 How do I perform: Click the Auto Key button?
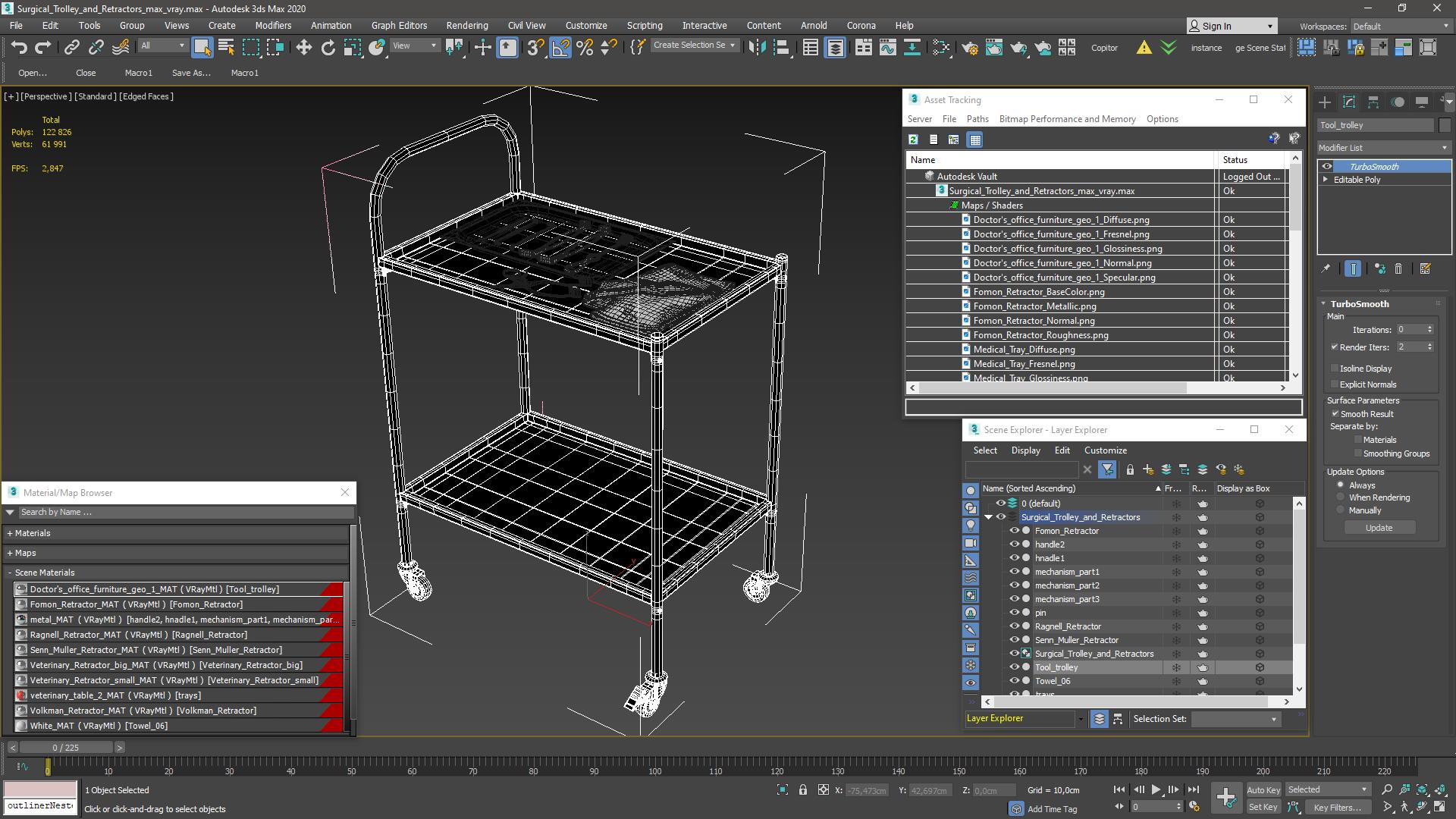(1263, 790)
